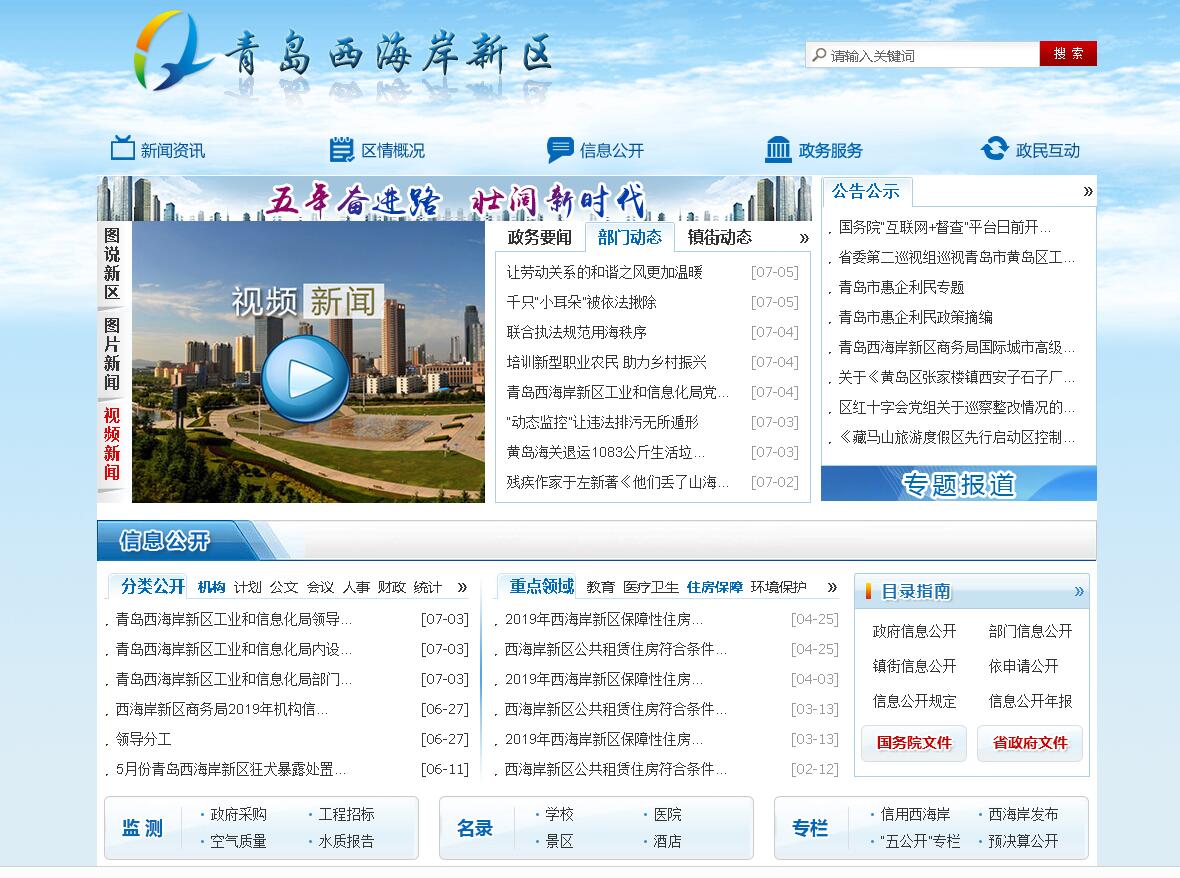Select the 图片新闻 side tab

point(112,353)
